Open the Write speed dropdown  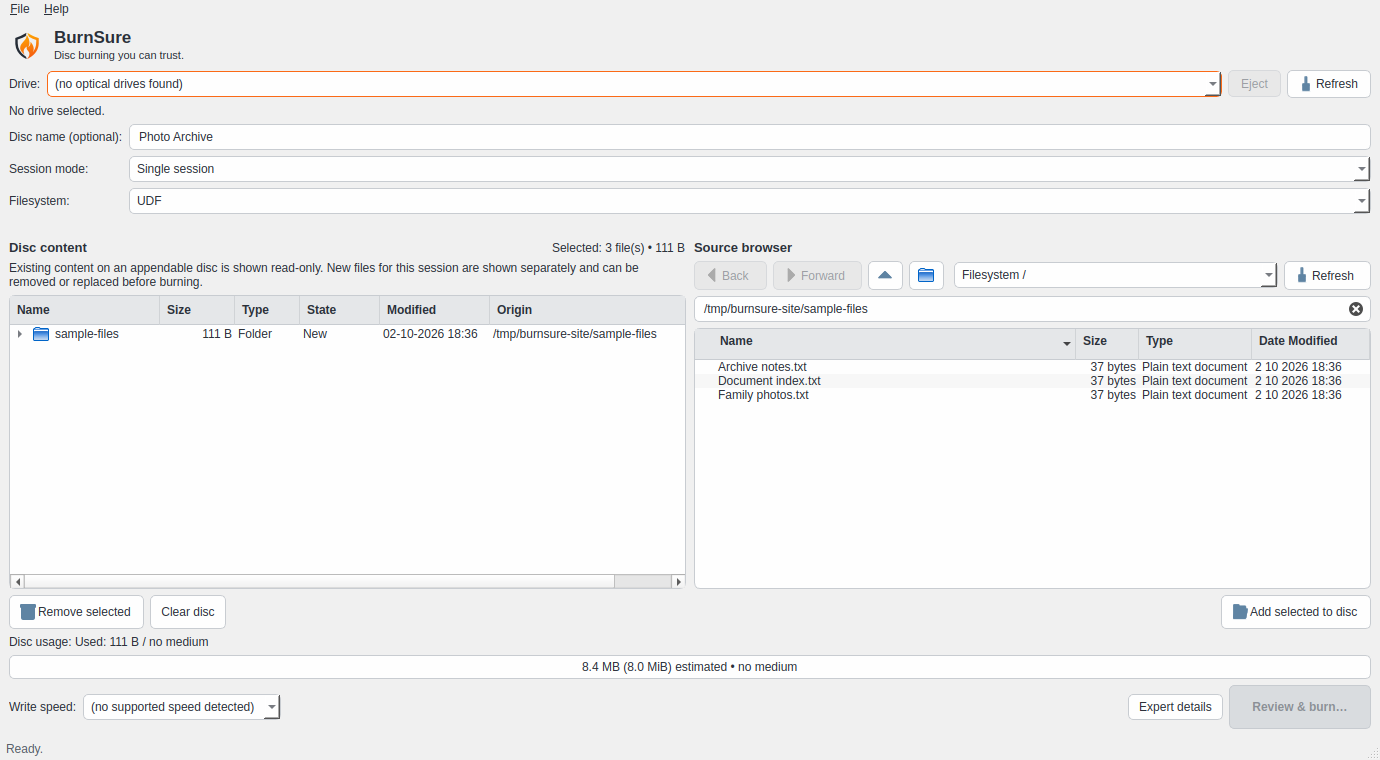point(181,707)
